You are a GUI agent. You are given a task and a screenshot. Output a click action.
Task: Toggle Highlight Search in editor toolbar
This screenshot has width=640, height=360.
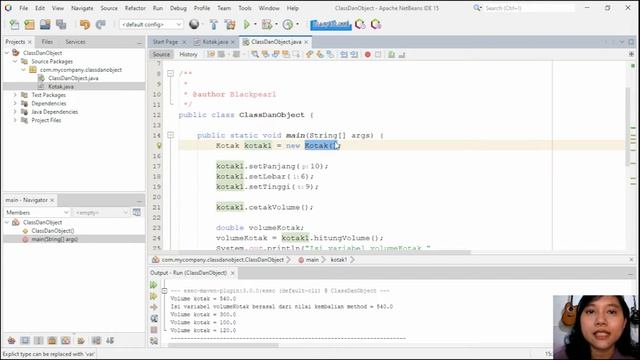286,54
